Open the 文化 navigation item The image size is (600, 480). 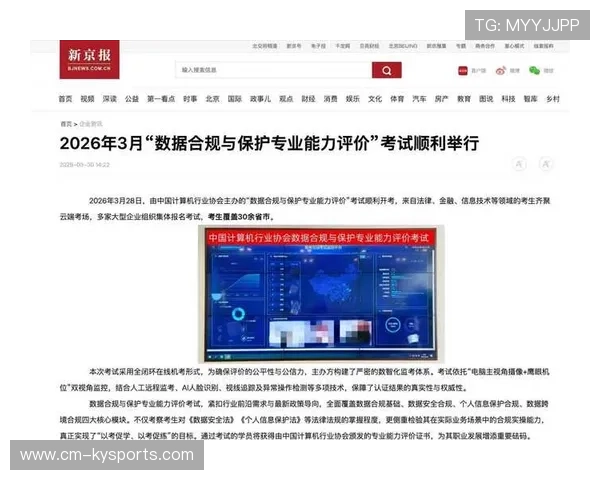pyautogui.click(x=375, y=99)
